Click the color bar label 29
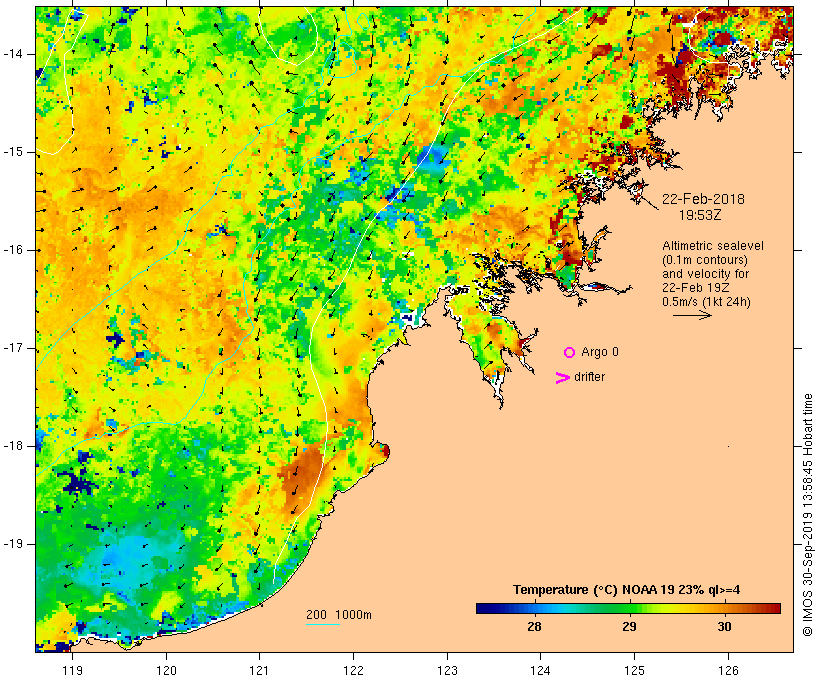This screenshot has height=680, width=820. tap(629, 627)
